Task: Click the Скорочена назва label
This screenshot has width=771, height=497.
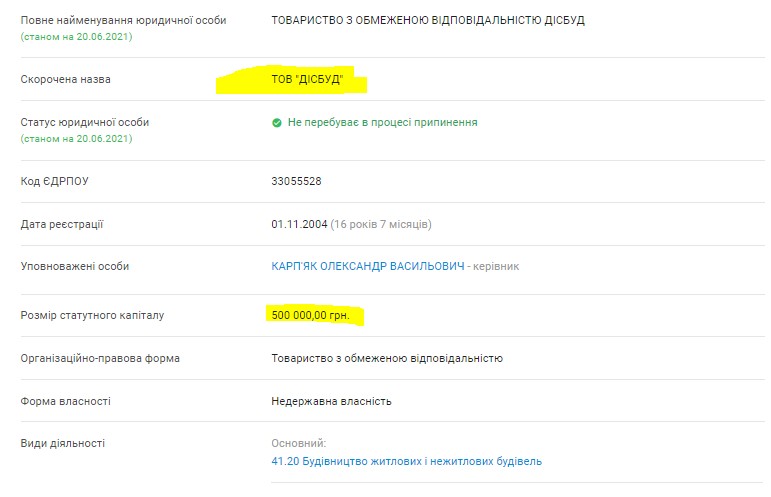Action: point(65,80)
